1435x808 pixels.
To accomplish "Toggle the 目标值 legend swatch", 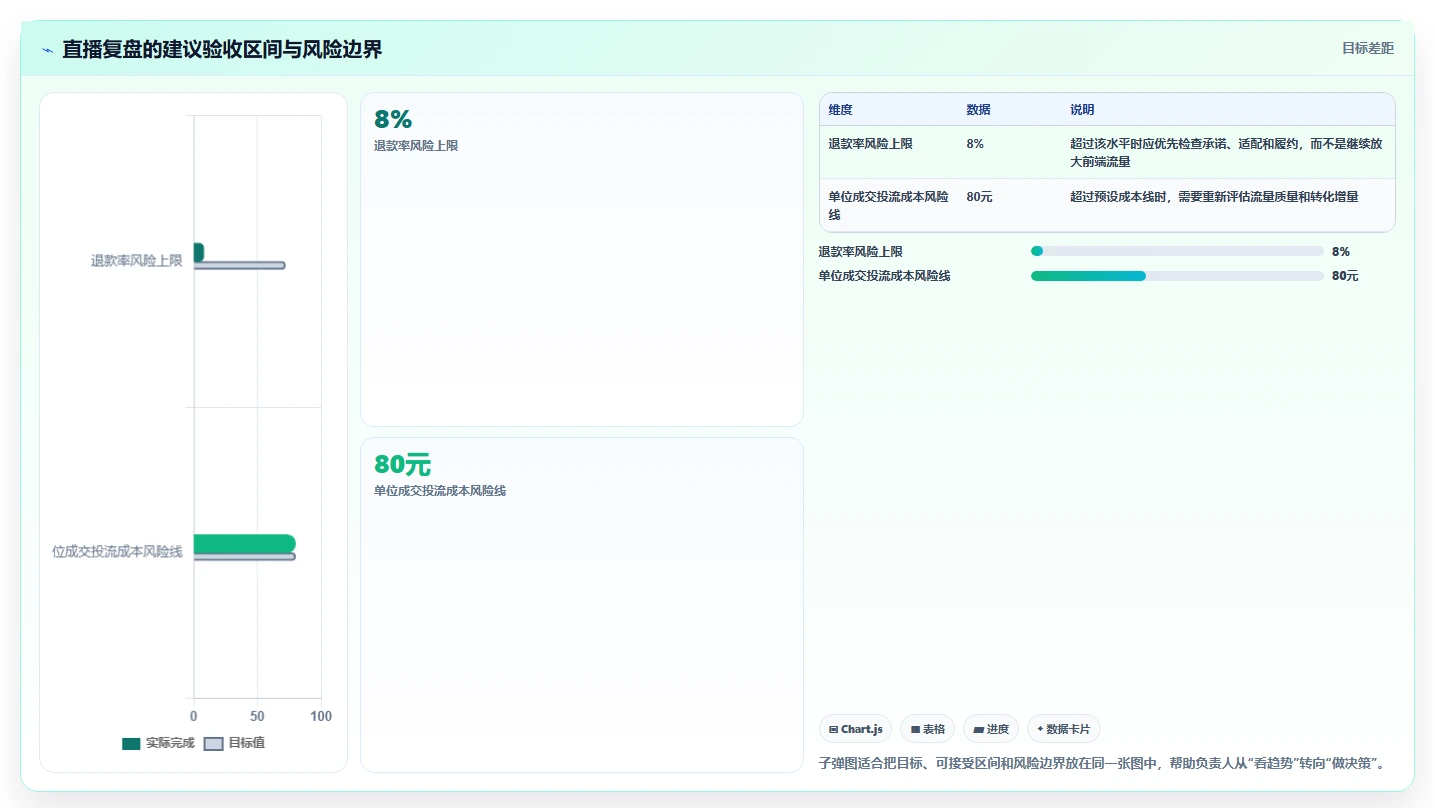I will pos(213,743).
